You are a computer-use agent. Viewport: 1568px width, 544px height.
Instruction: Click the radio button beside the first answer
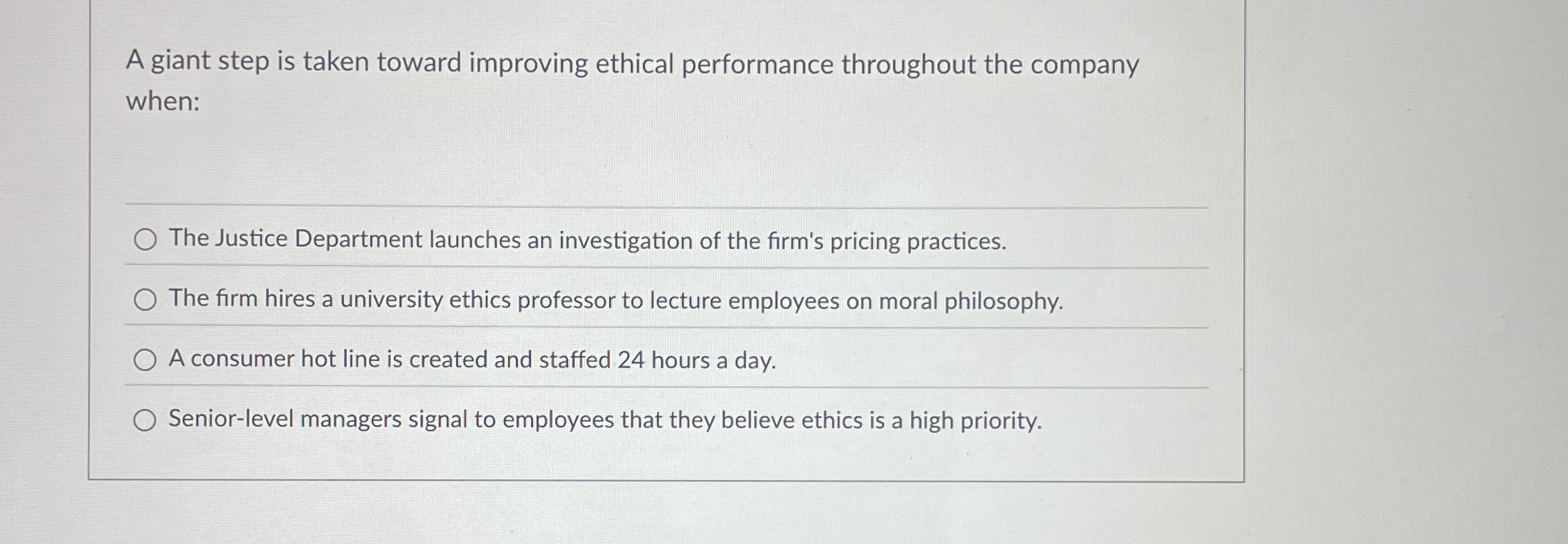(145, 240)
